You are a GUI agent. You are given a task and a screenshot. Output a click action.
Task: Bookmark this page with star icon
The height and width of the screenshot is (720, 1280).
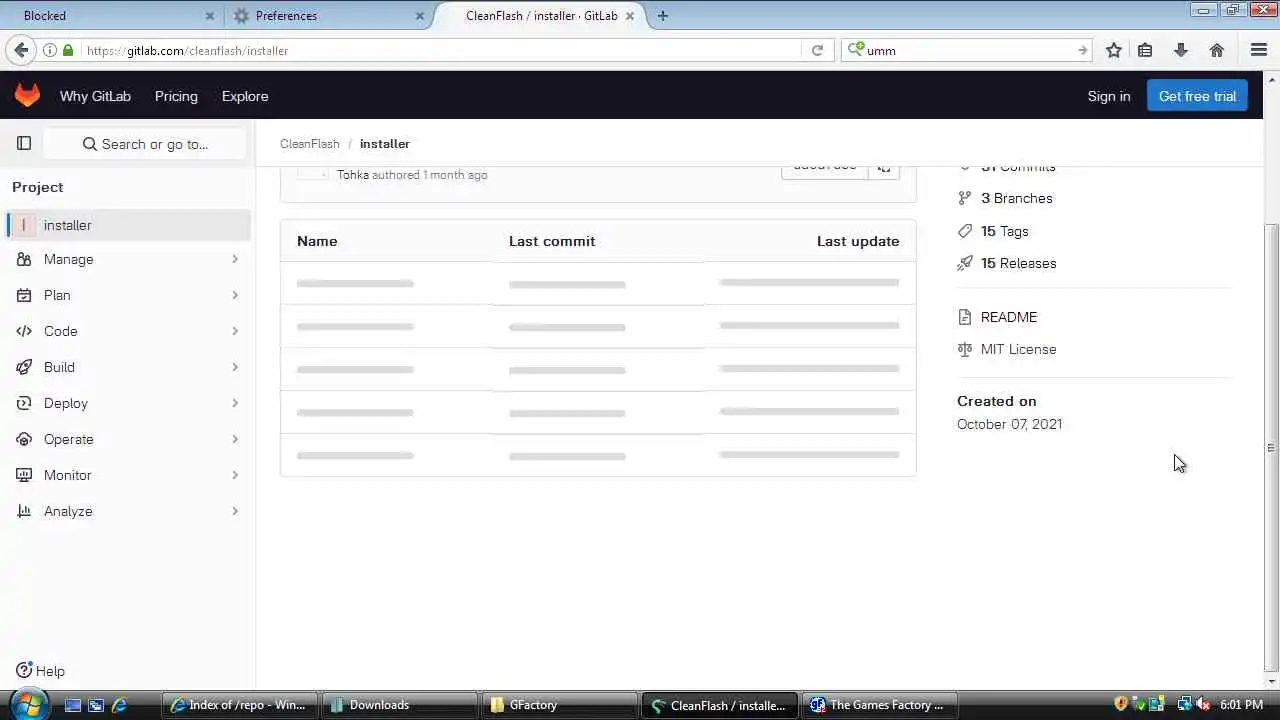pyautogui.click(x=1114, y=50)
